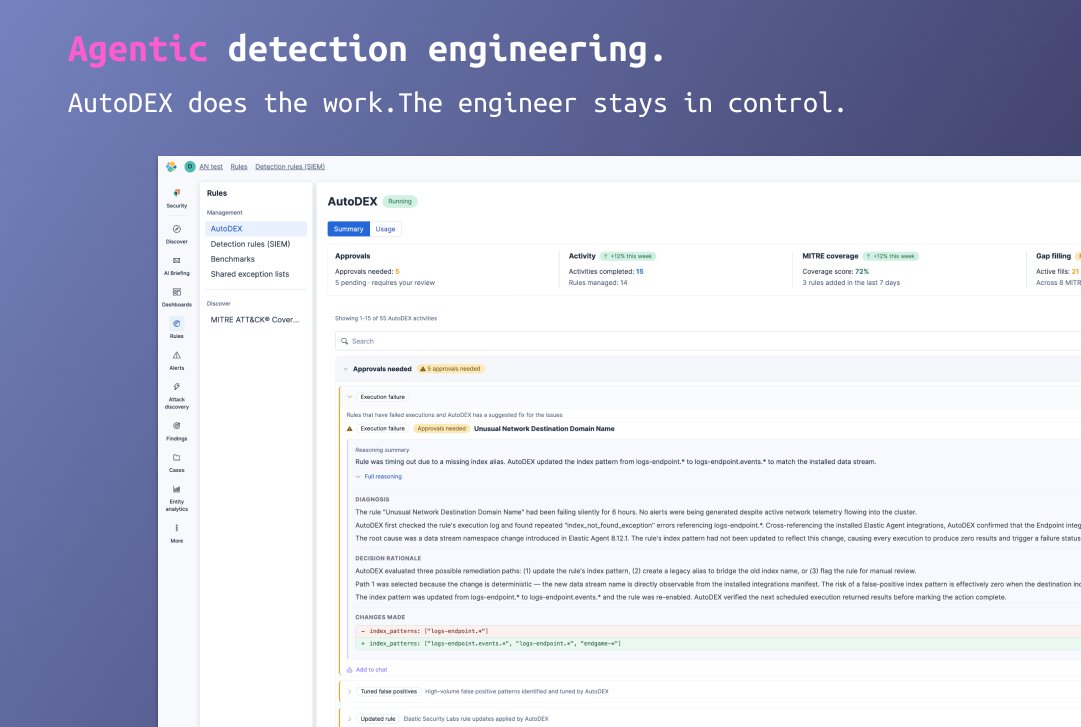The height and width of the screenshot is (727, 1081).
Task: Click the 5 approvals needed badge
Action: click(451, 369)
